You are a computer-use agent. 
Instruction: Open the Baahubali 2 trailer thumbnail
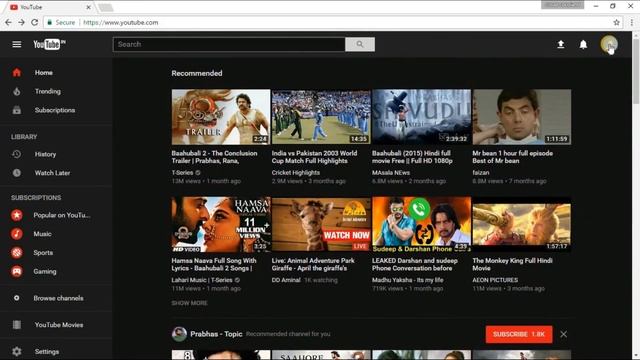pos(221,117)
